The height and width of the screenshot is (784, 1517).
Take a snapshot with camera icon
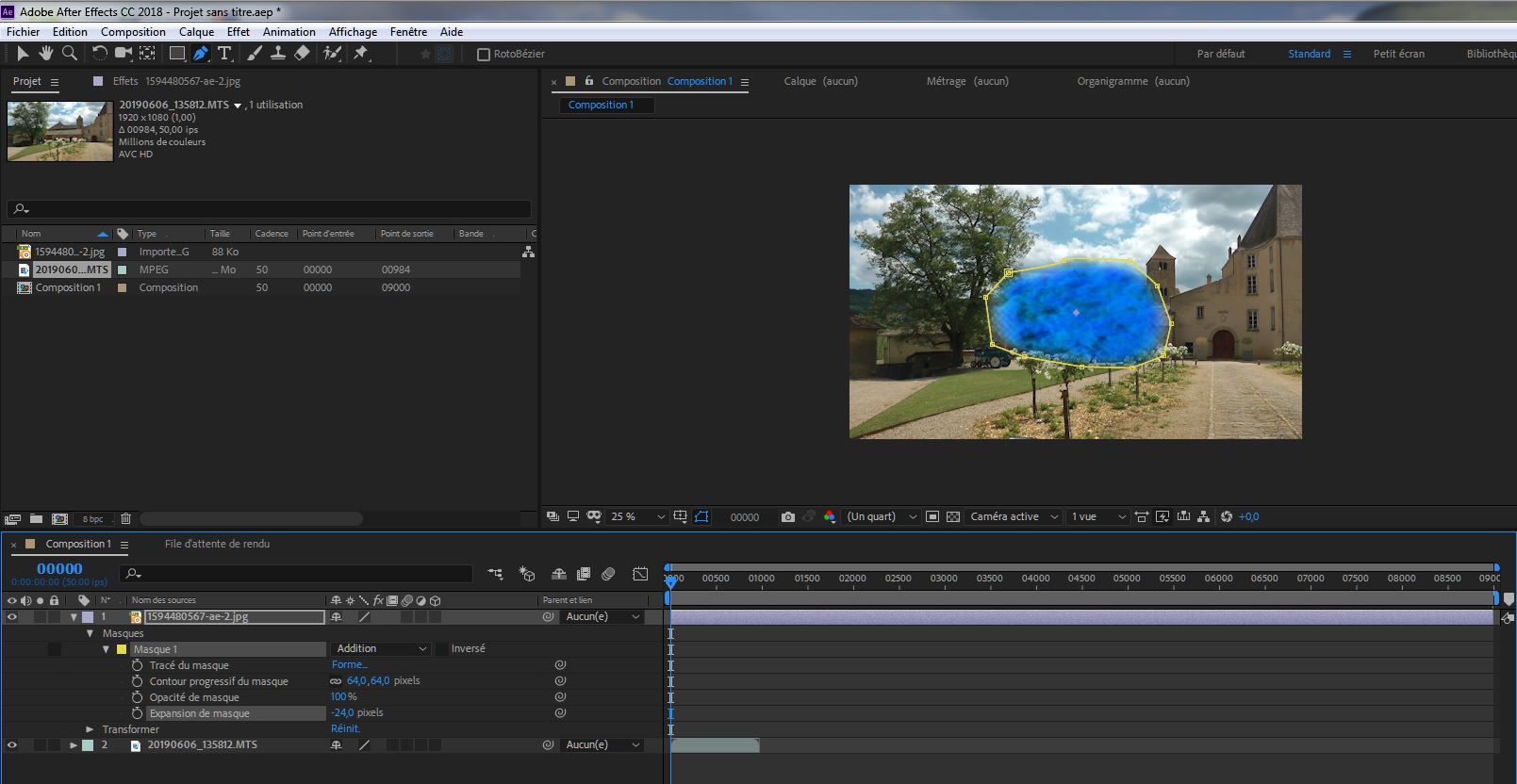pyautogui.click(x=787, y=517)
